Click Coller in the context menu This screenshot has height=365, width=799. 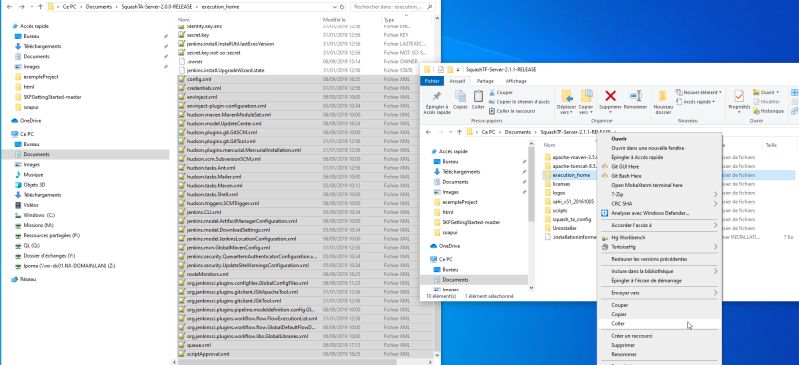tap(659, 324)
